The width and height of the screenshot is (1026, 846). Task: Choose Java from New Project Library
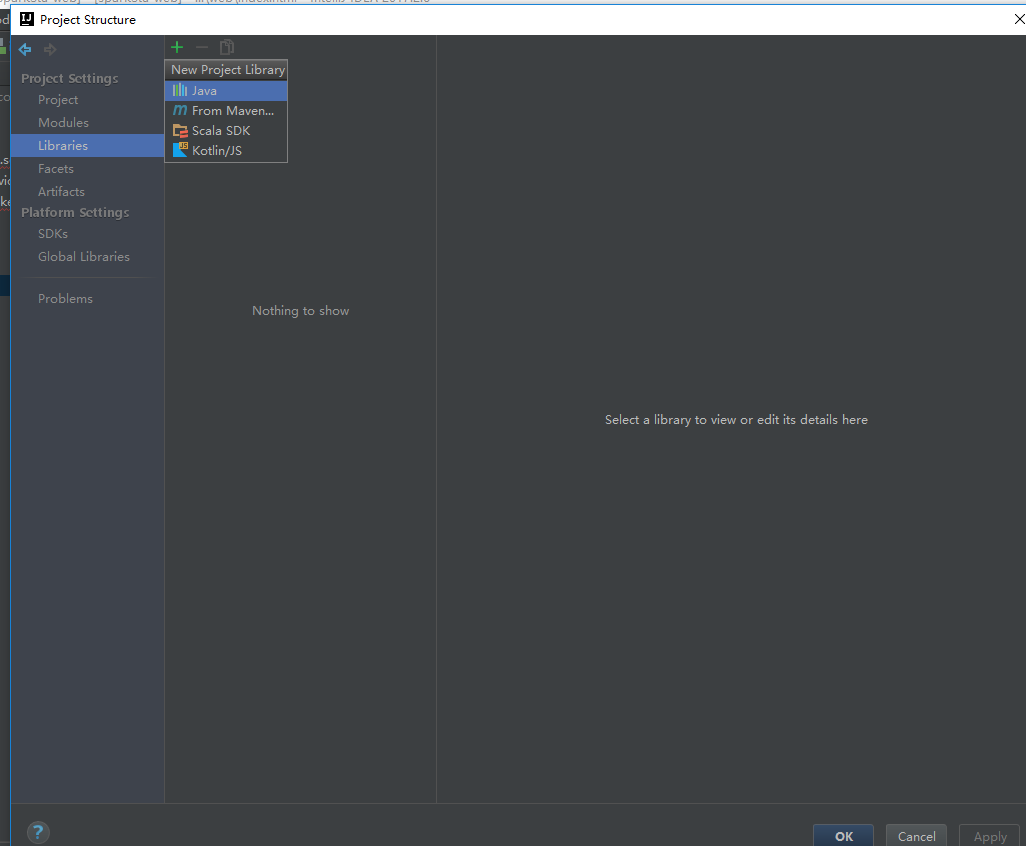point(226,91)
